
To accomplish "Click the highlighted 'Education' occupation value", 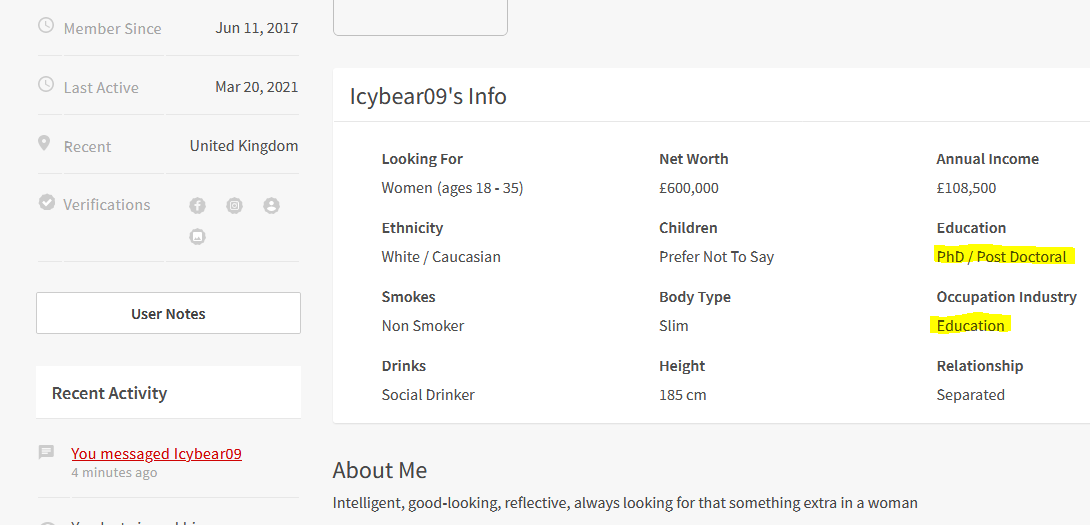I will tap(970, 326).
